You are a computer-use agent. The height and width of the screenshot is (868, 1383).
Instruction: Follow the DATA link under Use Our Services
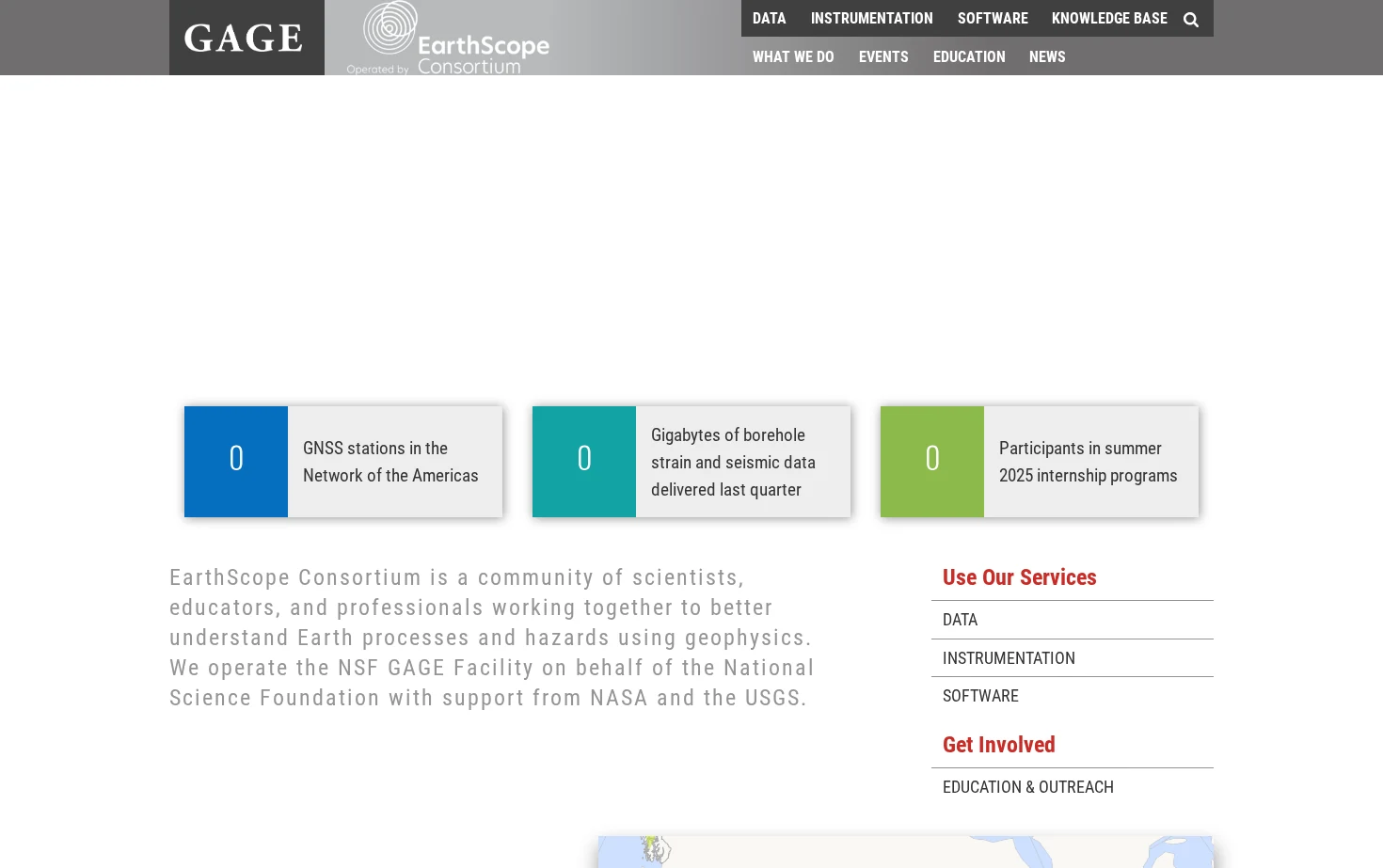(1073, 620)
